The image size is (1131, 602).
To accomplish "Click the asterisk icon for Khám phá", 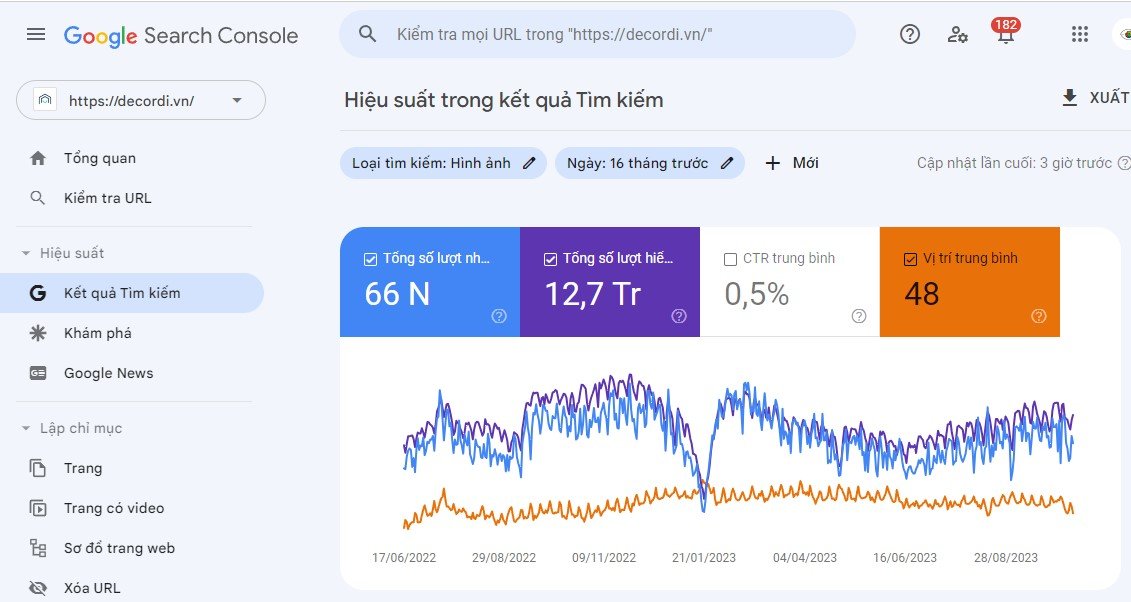I will coord(38,333).
